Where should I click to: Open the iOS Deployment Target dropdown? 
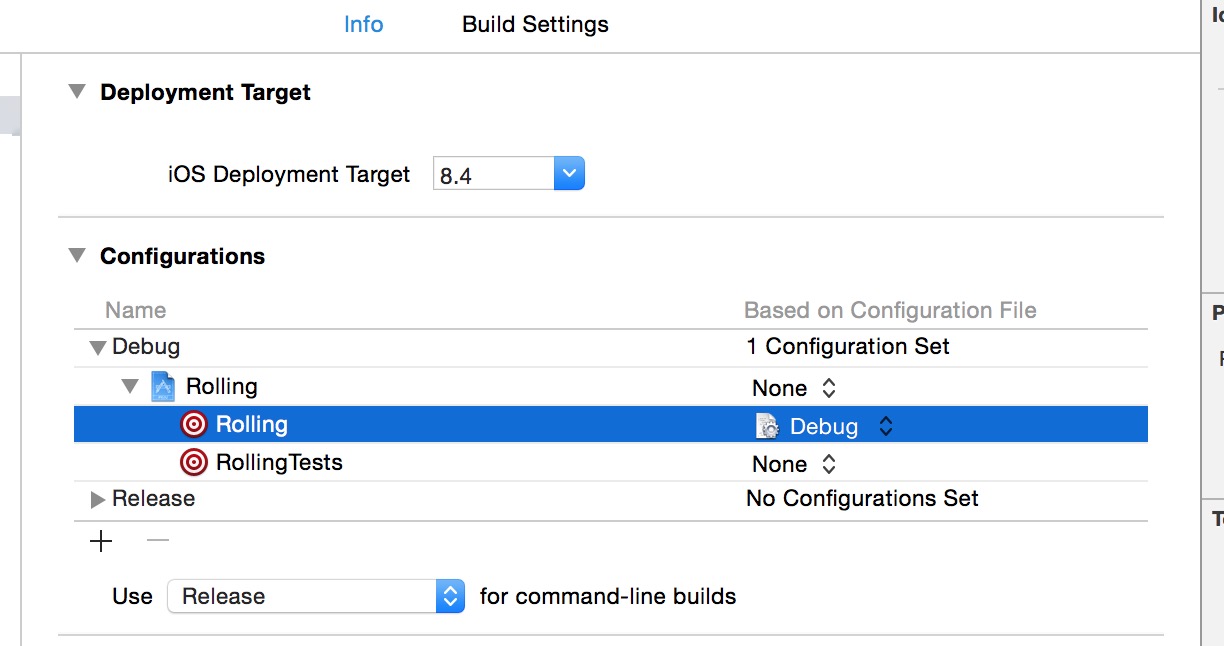click(568, 174)
